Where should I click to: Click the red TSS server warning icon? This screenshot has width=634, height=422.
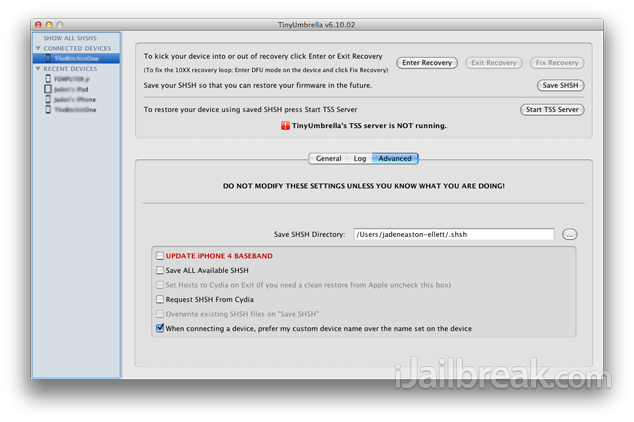[x=285, y=126]
